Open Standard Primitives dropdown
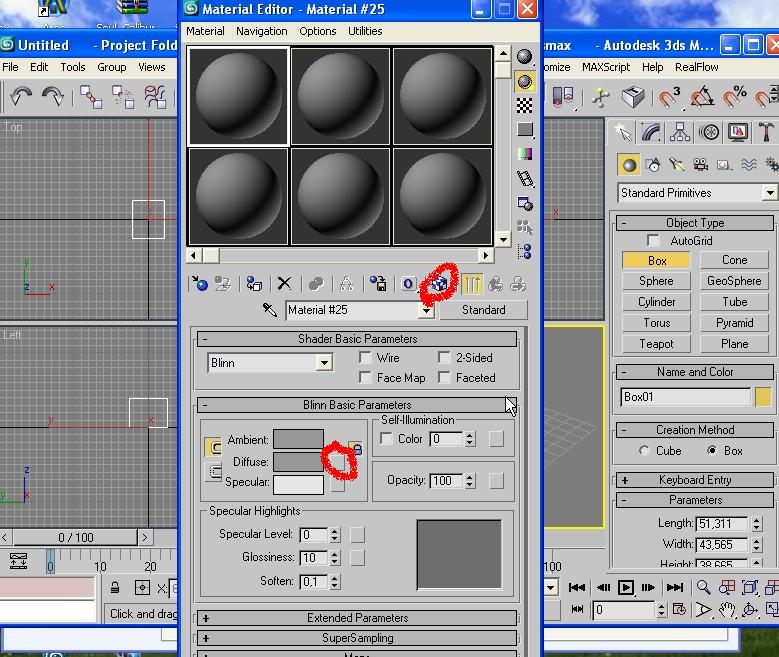Screen dimensions: 779x657 point(770,192)
